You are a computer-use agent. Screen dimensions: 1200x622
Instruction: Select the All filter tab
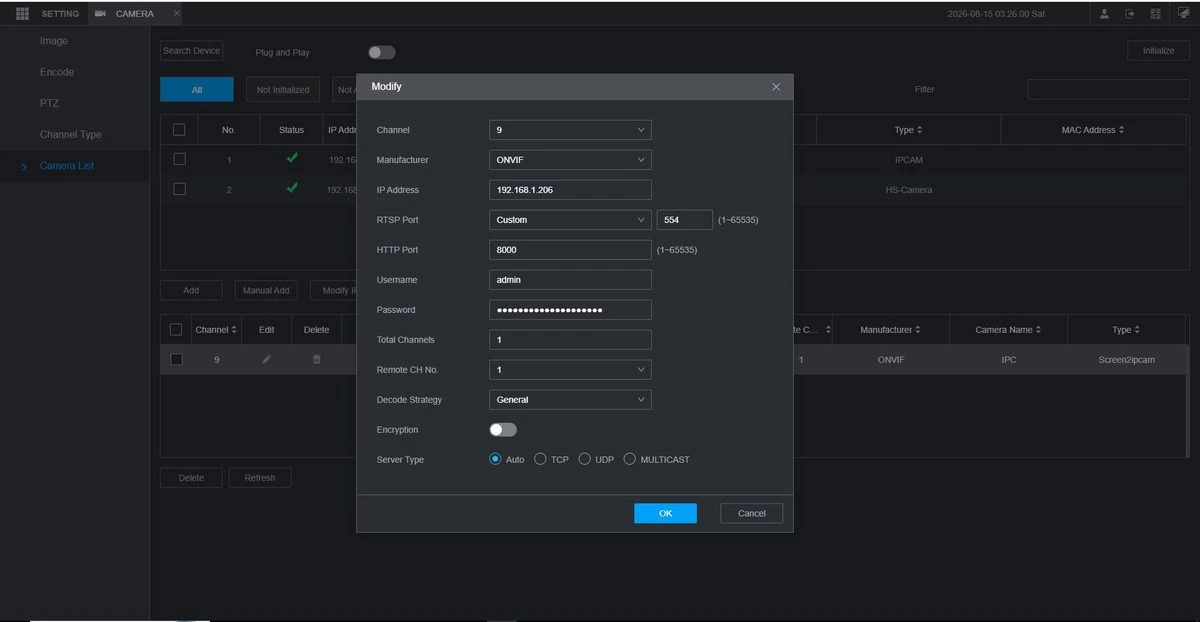coord(197,90)
